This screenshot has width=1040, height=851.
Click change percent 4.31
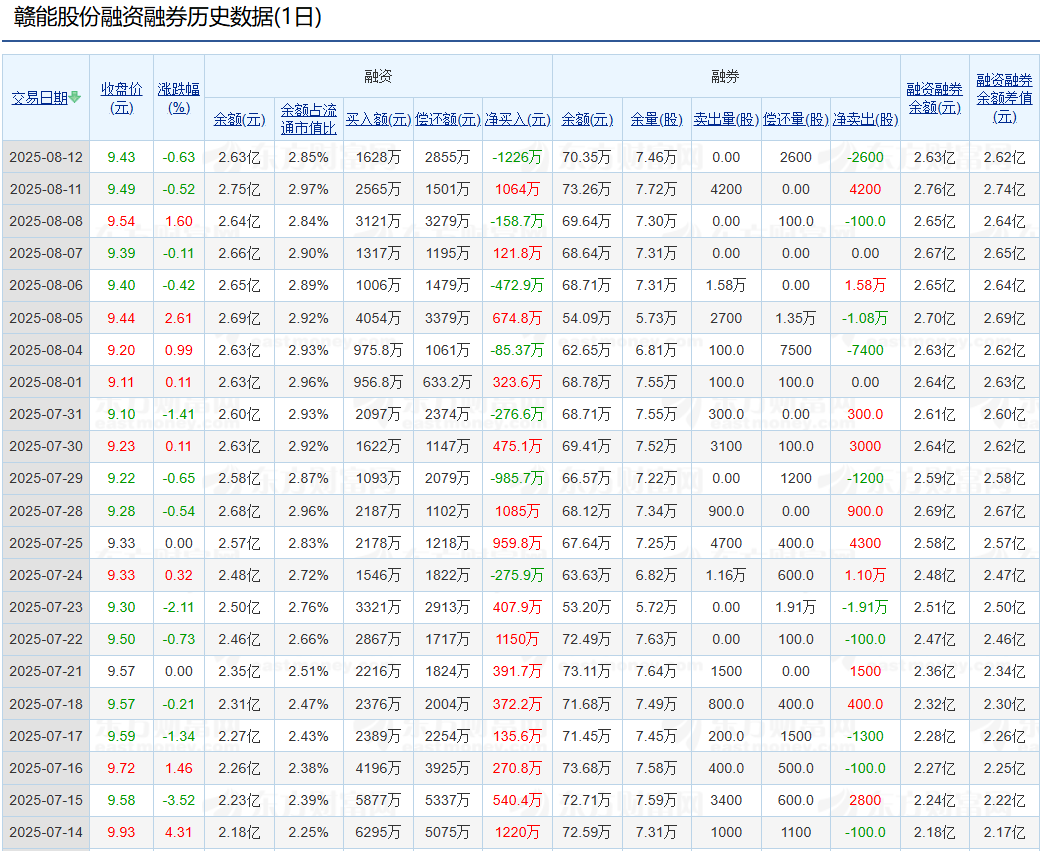tap(179, 832)
